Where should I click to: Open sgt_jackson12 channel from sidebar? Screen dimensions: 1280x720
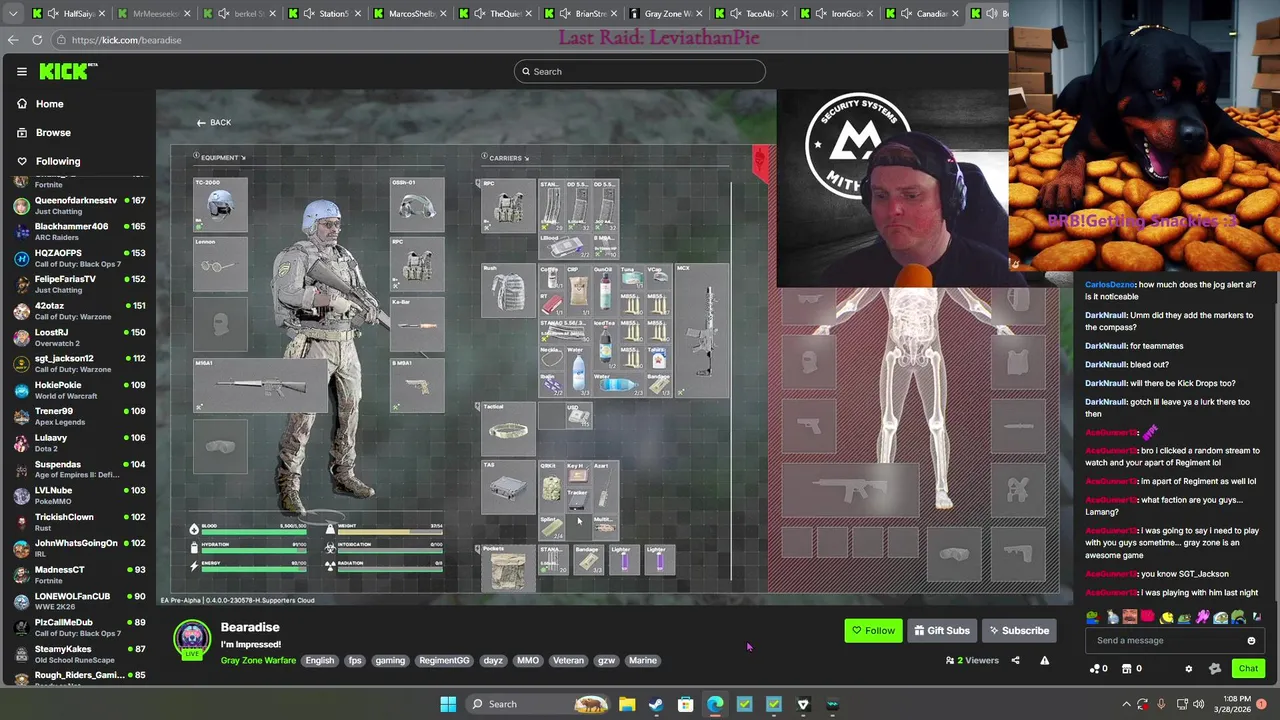[x=80, y=364]
